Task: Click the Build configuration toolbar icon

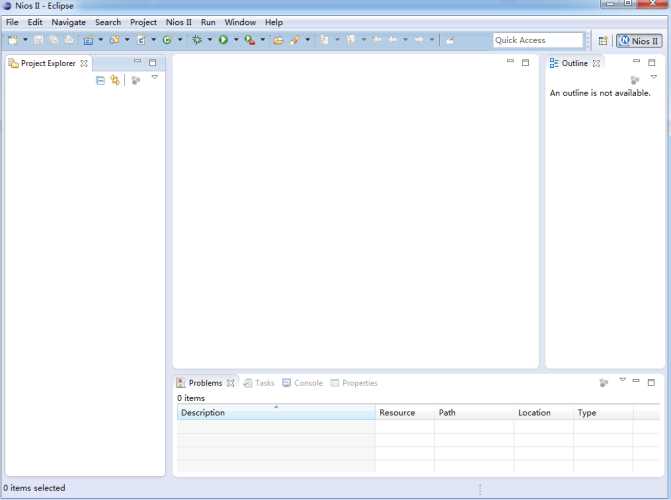Action: [x=88, y=41]
